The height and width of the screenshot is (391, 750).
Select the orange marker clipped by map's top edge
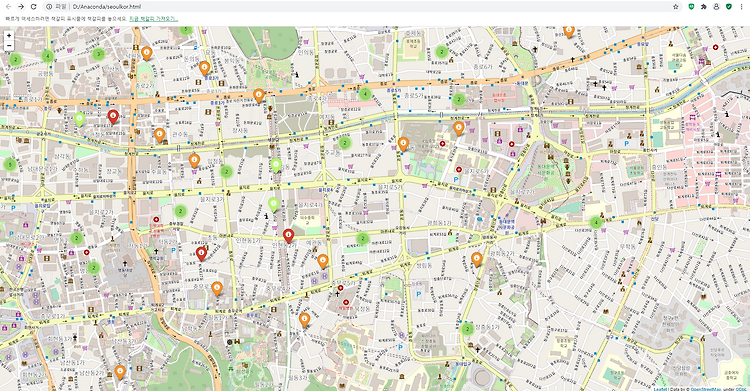tap(569, 32)
